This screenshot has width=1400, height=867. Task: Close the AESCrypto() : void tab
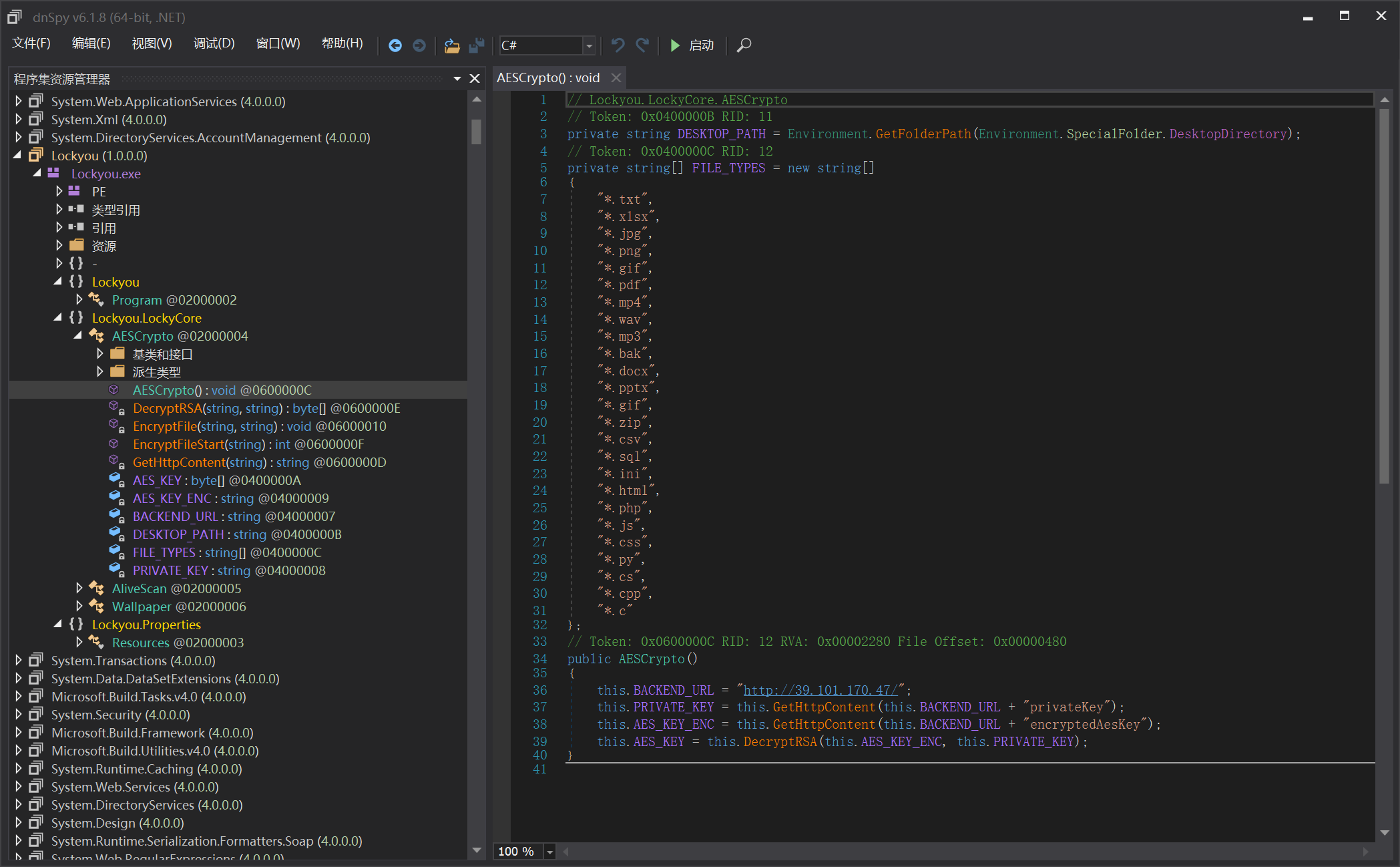616,78
